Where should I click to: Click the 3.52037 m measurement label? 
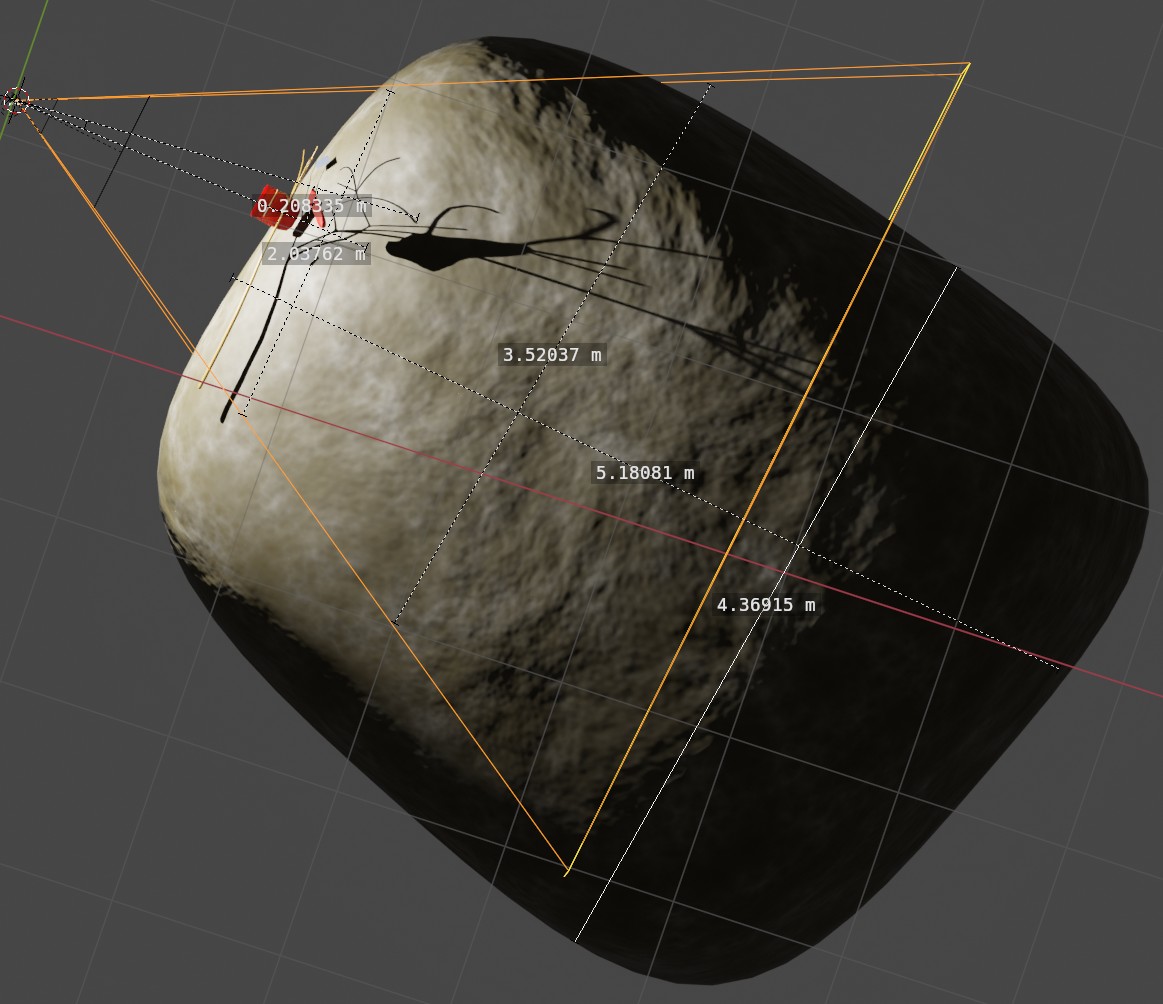[553, 354]
